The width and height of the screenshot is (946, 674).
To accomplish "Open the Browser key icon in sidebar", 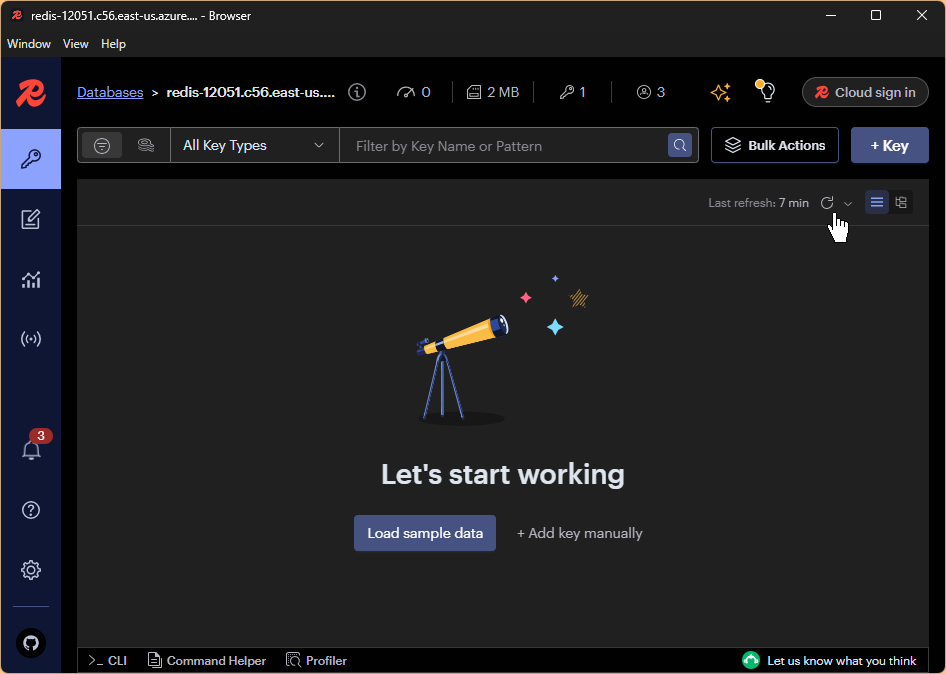I will click(31, 159).
